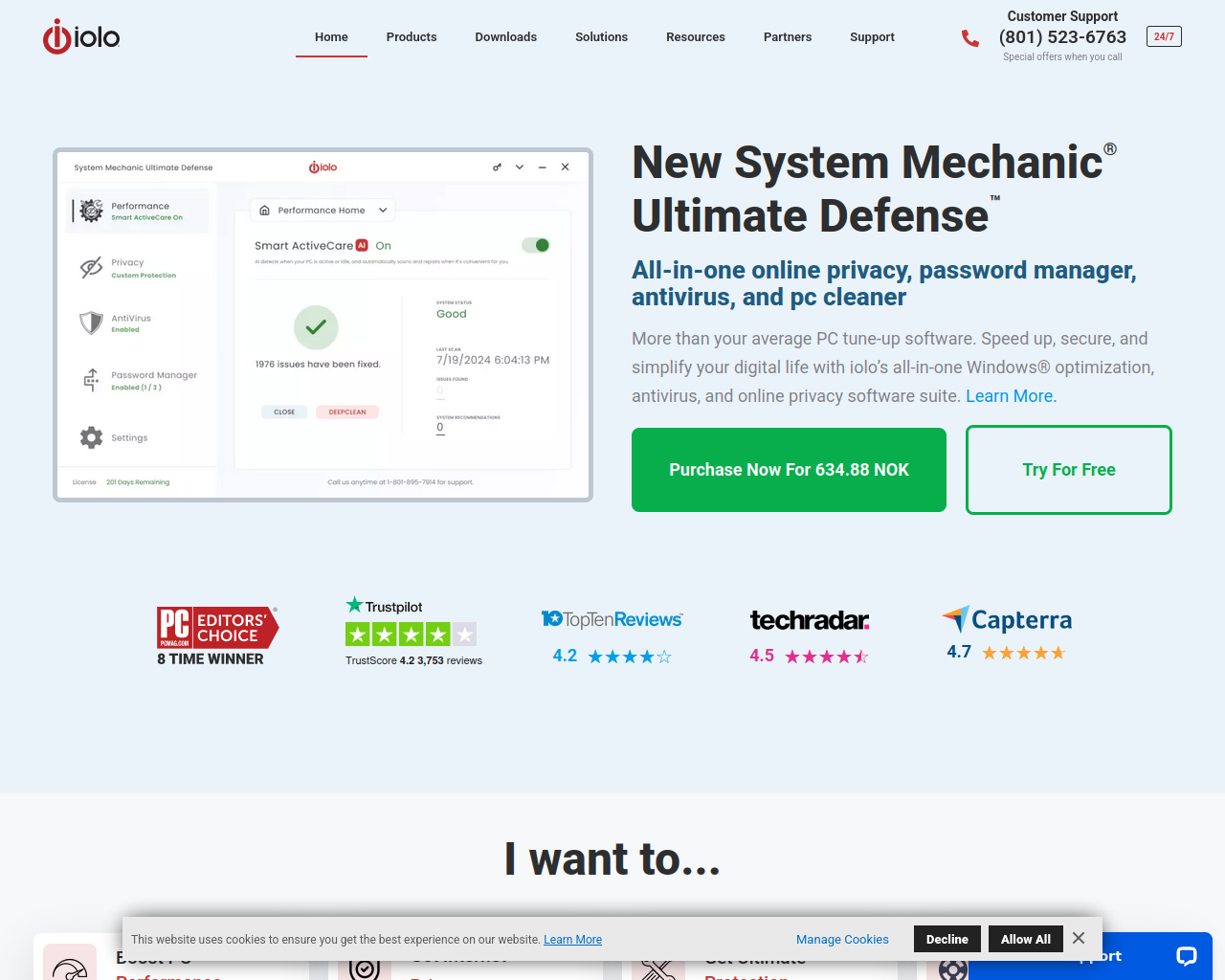Click the CLOSE button in app image

click(x=284, y=412)
